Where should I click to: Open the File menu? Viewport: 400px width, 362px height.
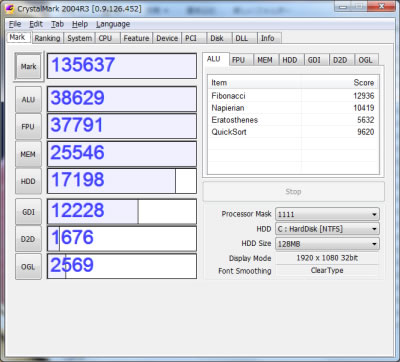point(15,24)
